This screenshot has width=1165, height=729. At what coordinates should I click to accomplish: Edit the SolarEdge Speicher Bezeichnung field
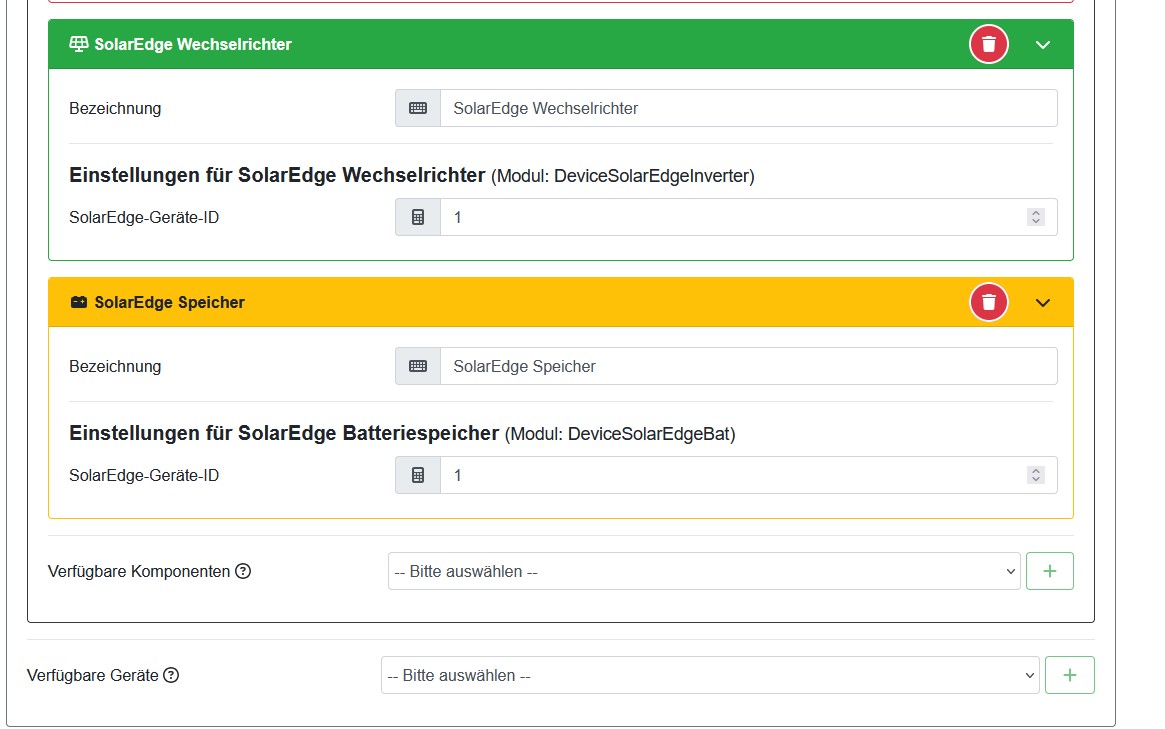[x=748, y=366]
